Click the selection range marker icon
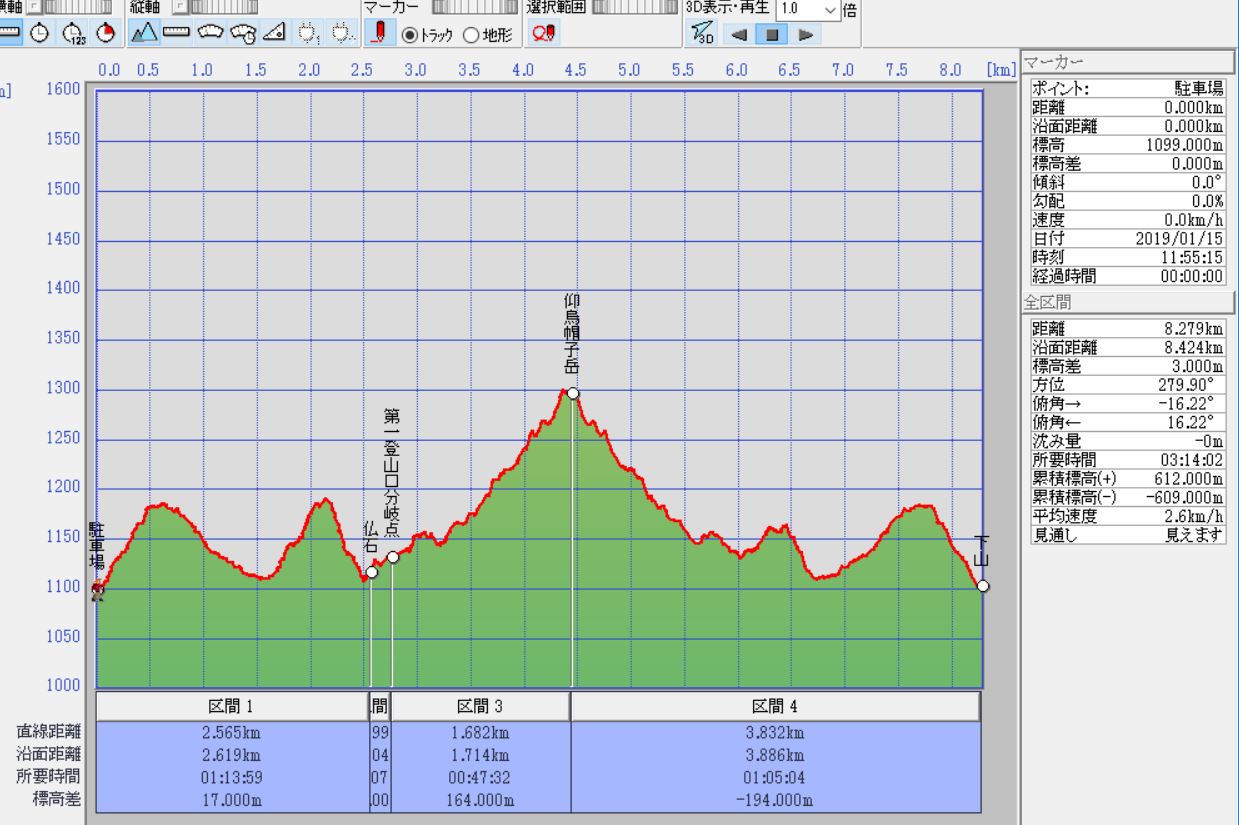 coord(546,32)
